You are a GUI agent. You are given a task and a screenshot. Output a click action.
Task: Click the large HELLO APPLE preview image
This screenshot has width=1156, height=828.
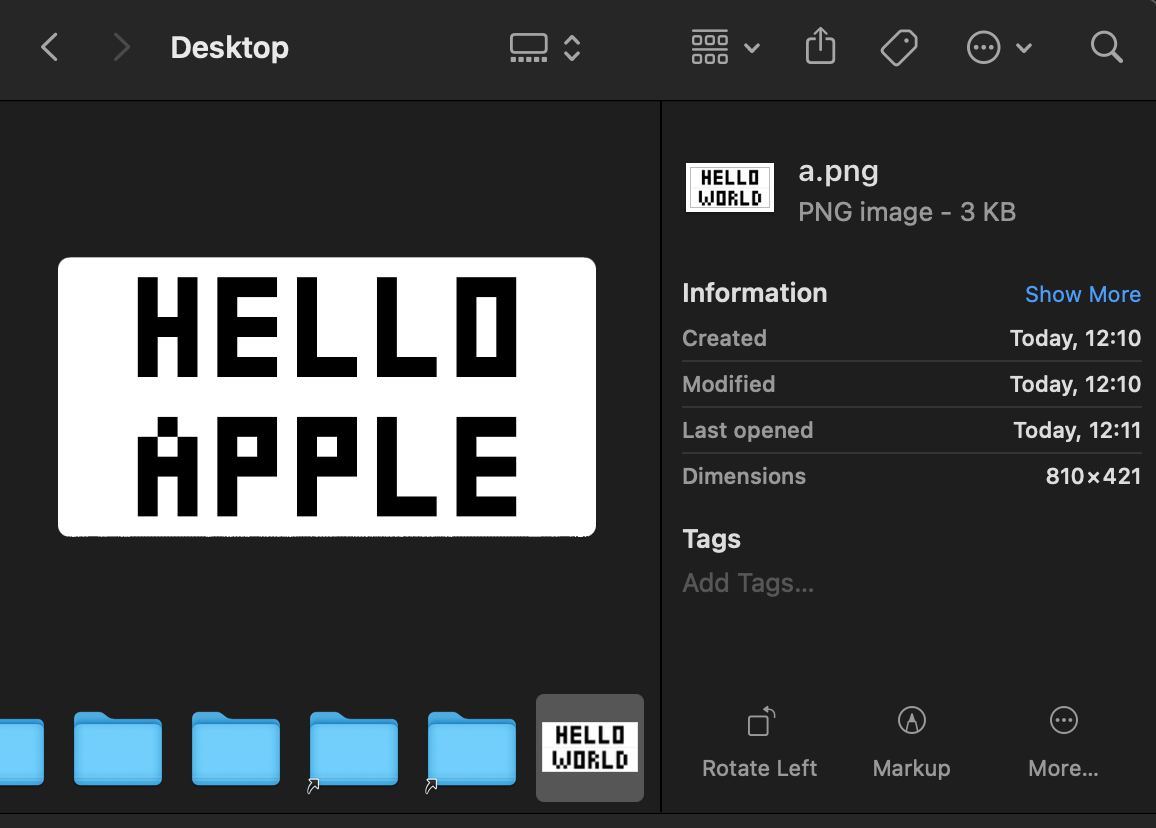327,397
